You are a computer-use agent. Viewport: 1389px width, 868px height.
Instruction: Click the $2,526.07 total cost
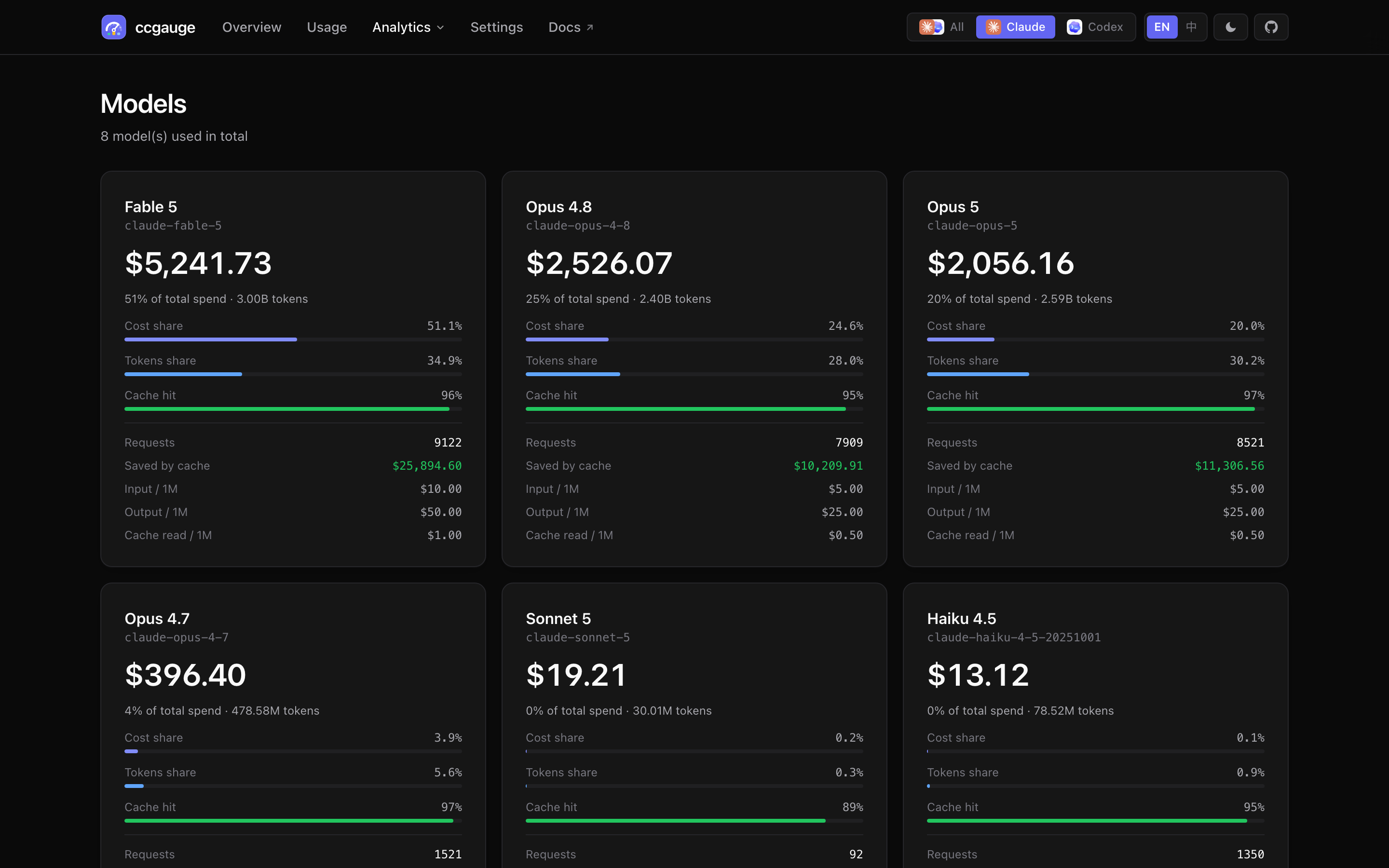[599, 263]
